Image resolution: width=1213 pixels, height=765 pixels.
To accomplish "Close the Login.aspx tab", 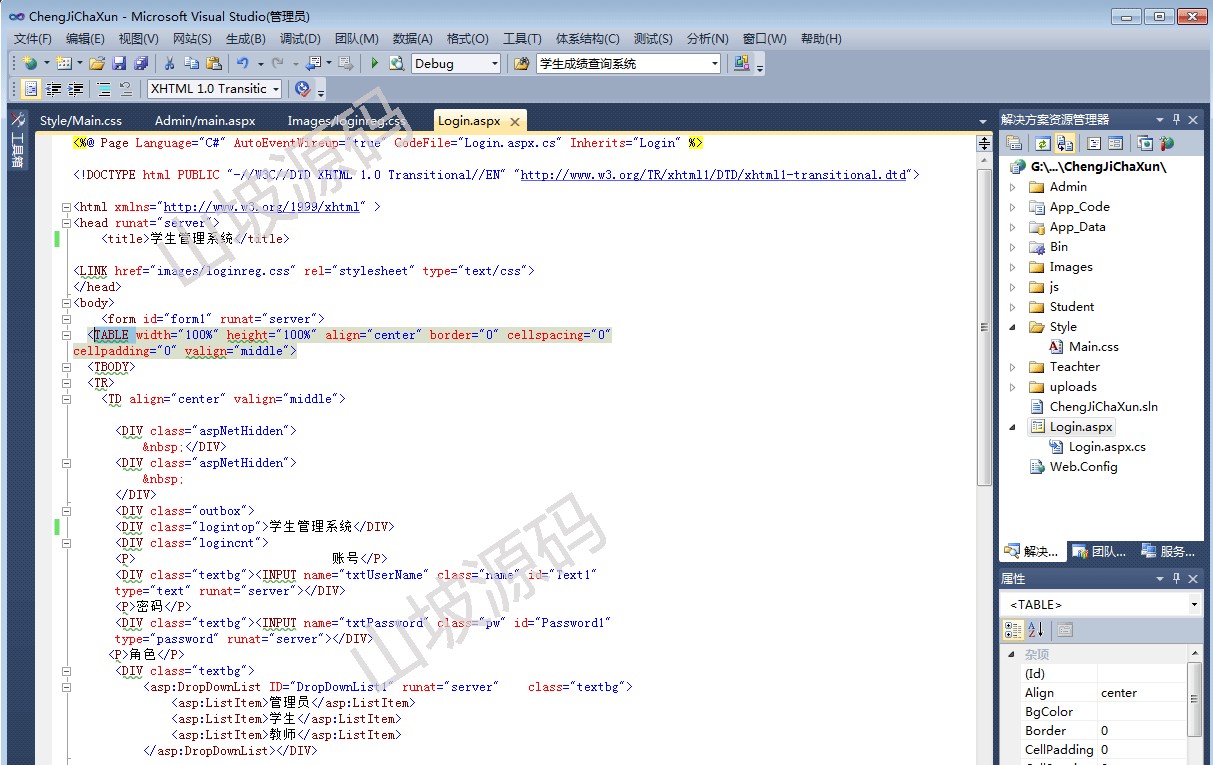I will (x=515, y=121).
